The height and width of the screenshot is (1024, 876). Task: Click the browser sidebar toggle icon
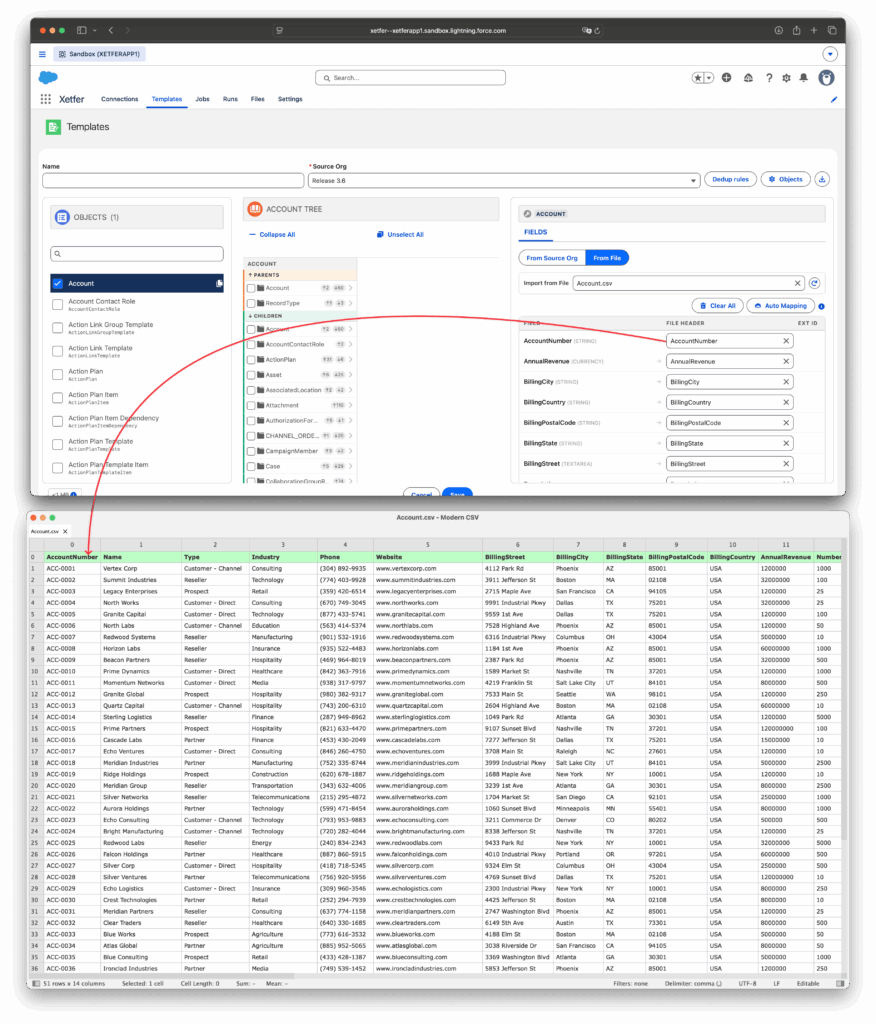82,30
